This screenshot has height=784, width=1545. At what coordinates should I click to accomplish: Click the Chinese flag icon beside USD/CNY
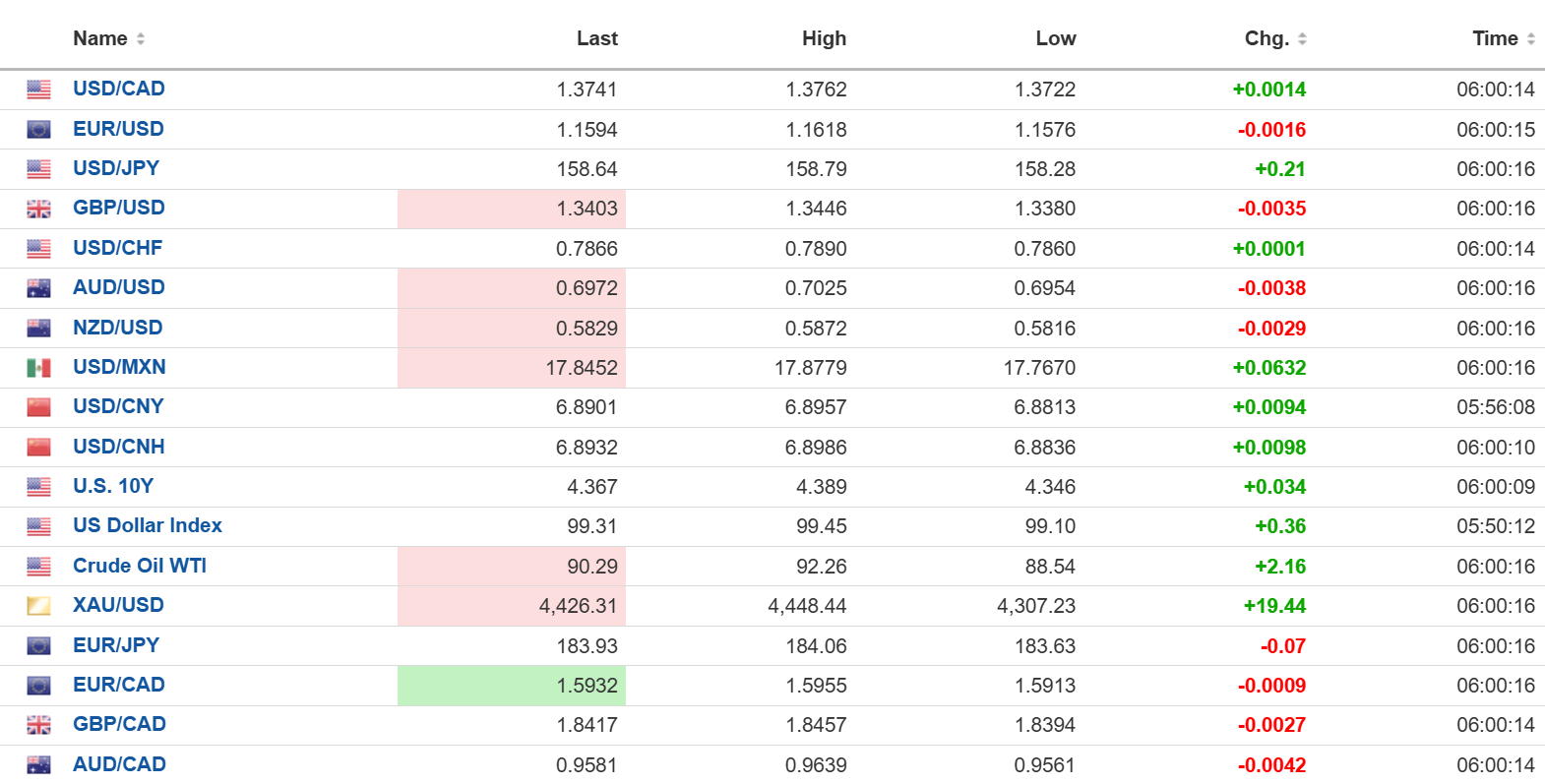pos(38,407)
